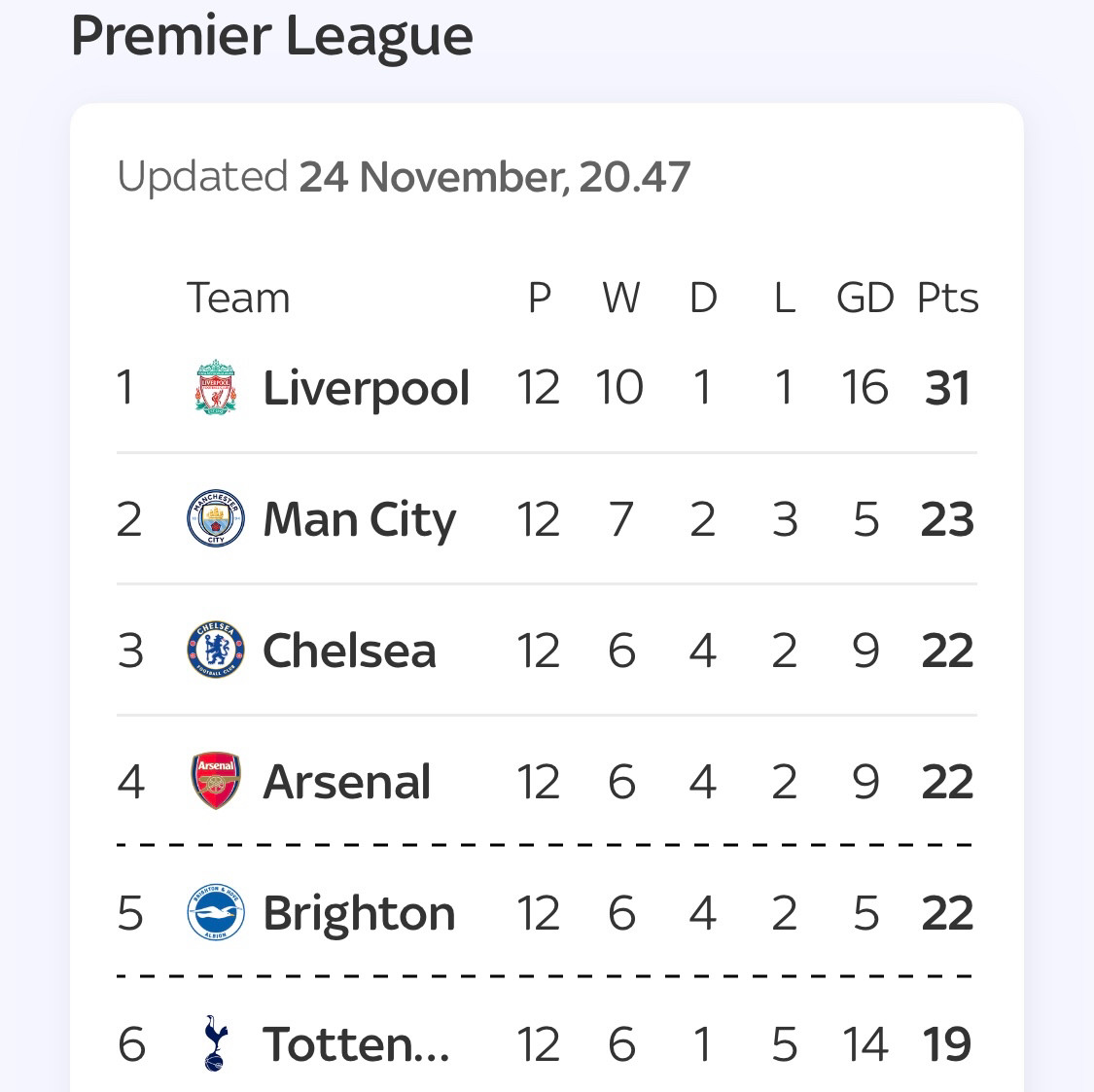Screen dimensions: 1094x1092
Task: Open the truncated Tottenham team name
Action: tap(356, 1043)
